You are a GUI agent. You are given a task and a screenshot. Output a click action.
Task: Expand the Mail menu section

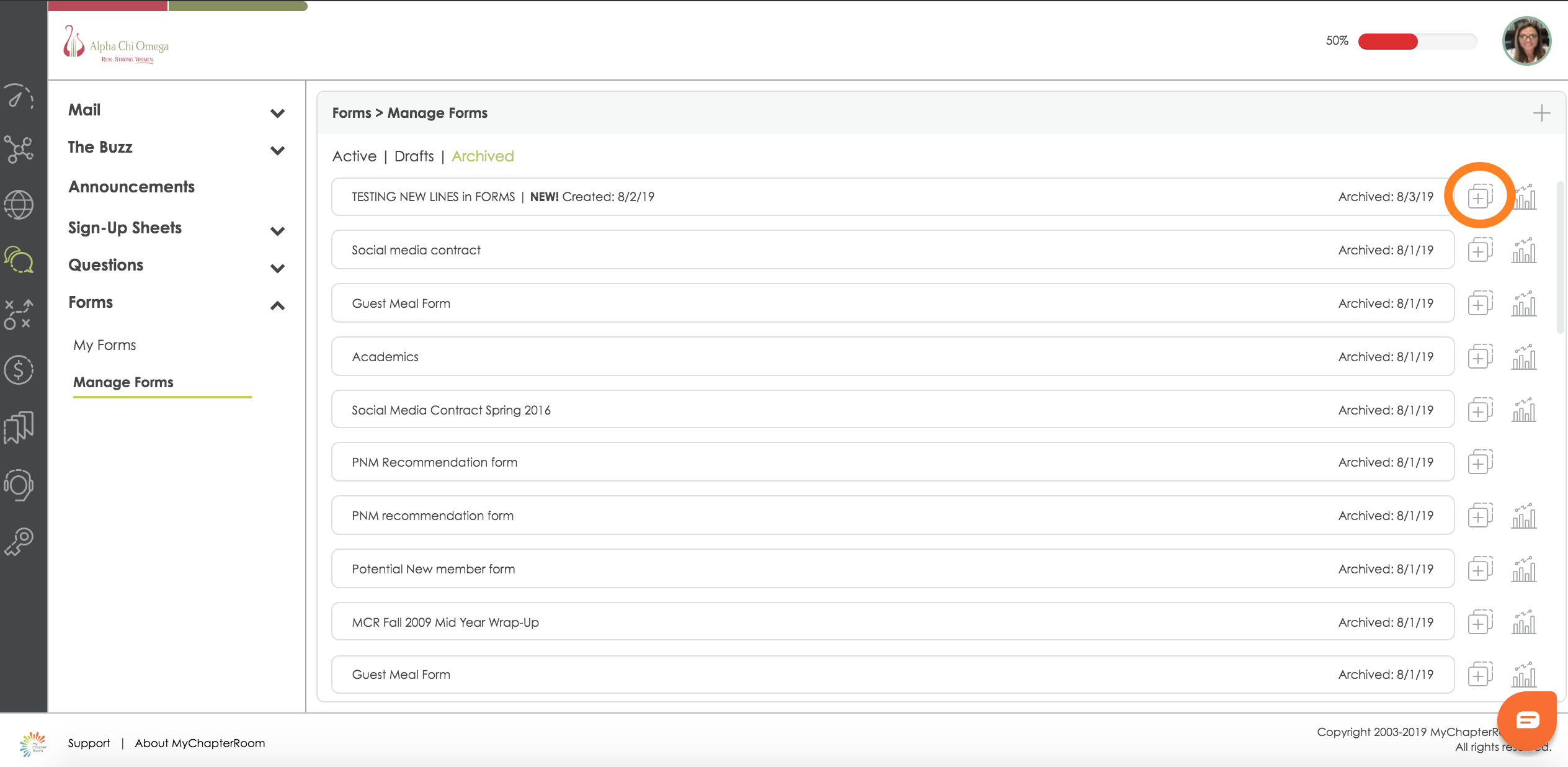pos(277,113)
